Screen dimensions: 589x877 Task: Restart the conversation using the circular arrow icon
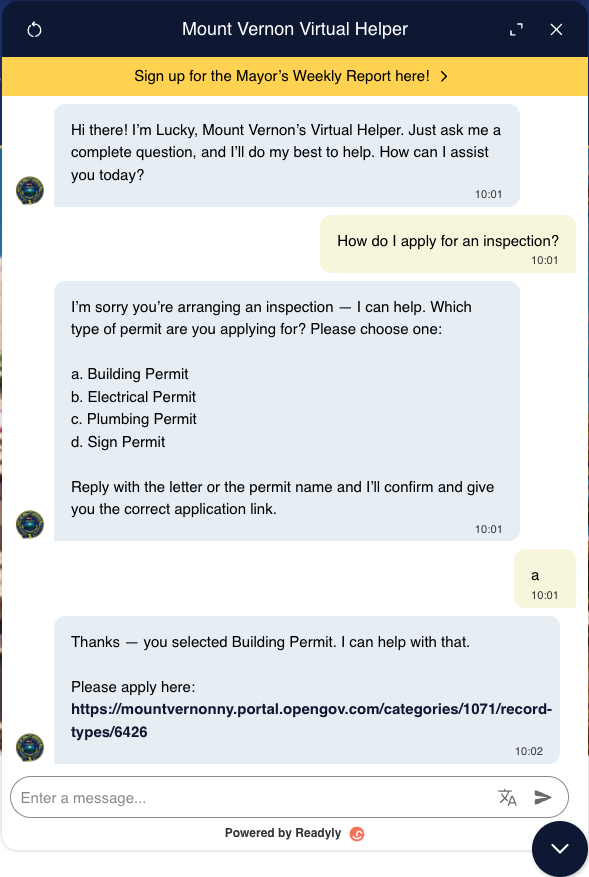(36, 29)
